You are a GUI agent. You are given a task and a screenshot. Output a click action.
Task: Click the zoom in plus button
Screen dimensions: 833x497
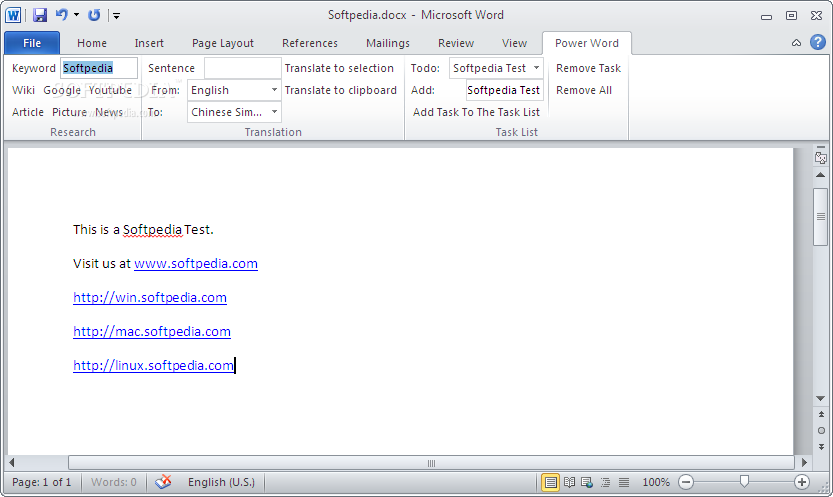tap(802, 482)
